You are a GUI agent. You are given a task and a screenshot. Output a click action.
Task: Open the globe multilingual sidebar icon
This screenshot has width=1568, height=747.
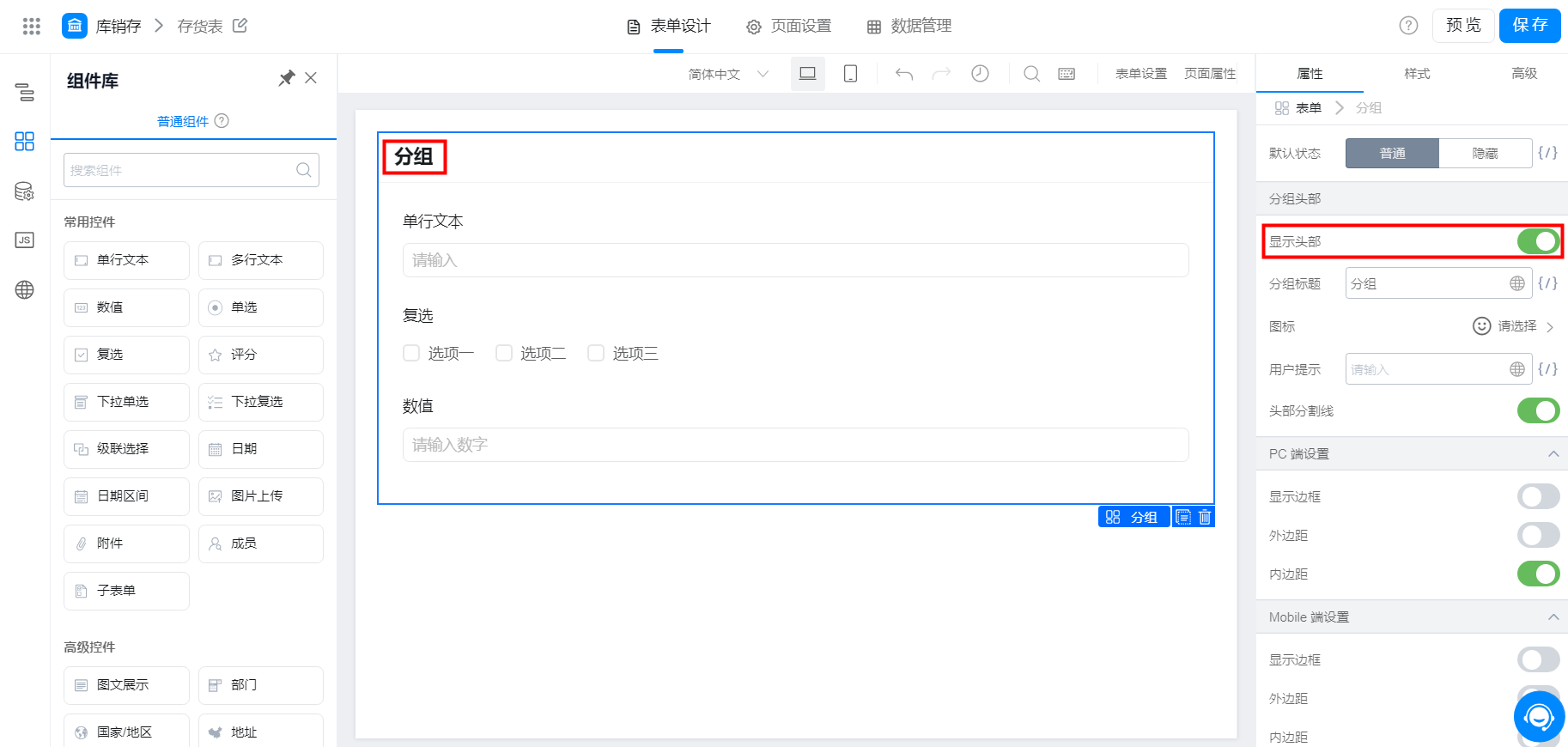point(25,290)
